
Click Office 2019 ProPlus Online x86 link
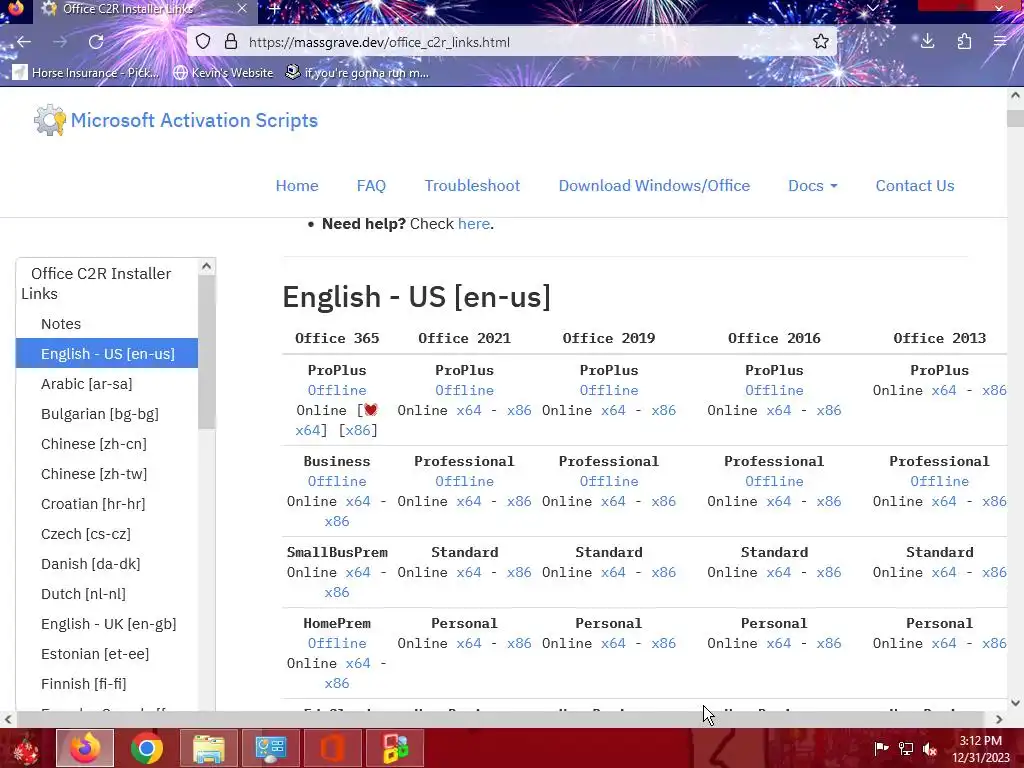point(664,410)
